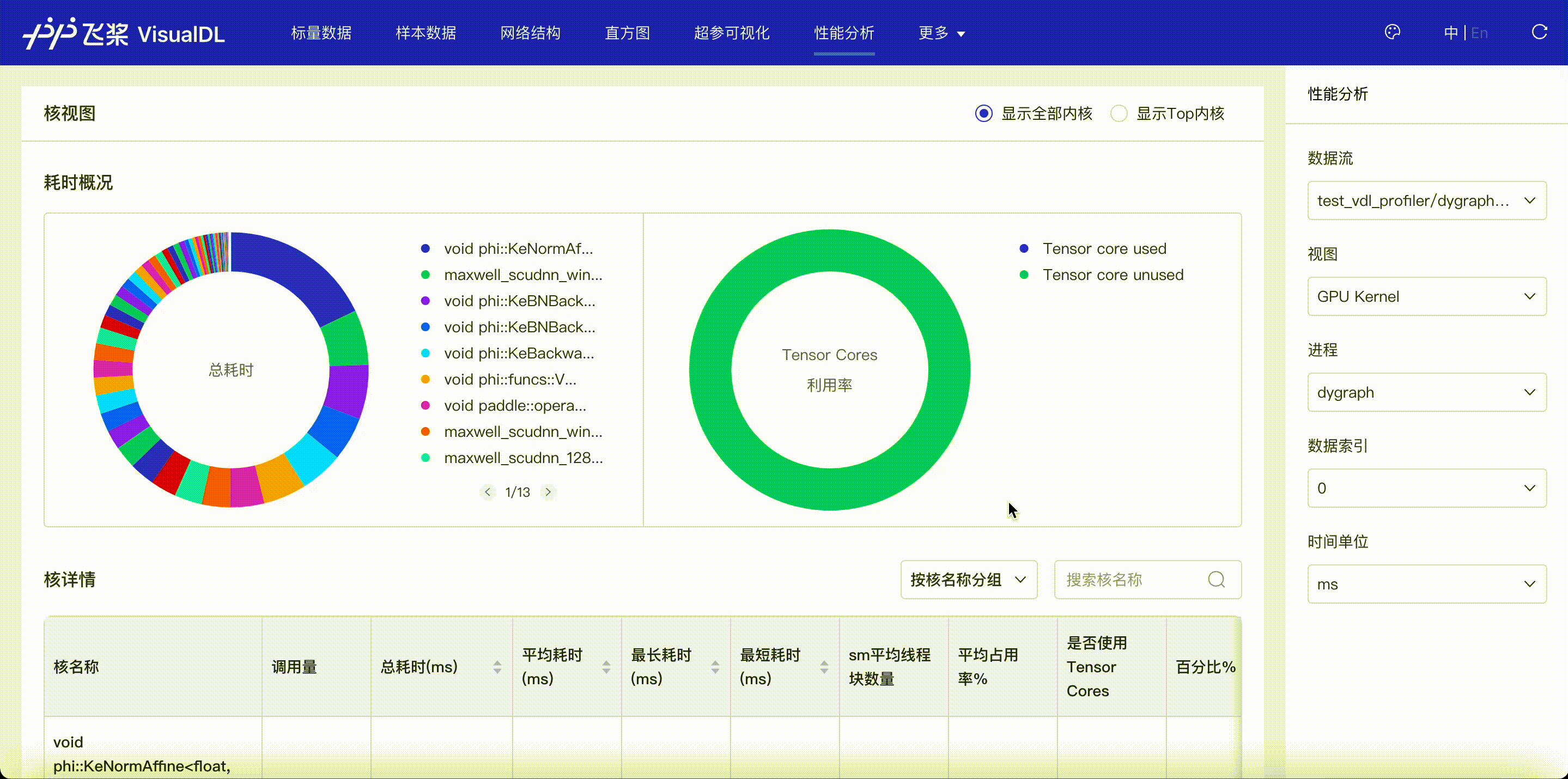Click the search magnifier icon
The width and height of the screenshot is (1568, 779).
coord(1215,580)
